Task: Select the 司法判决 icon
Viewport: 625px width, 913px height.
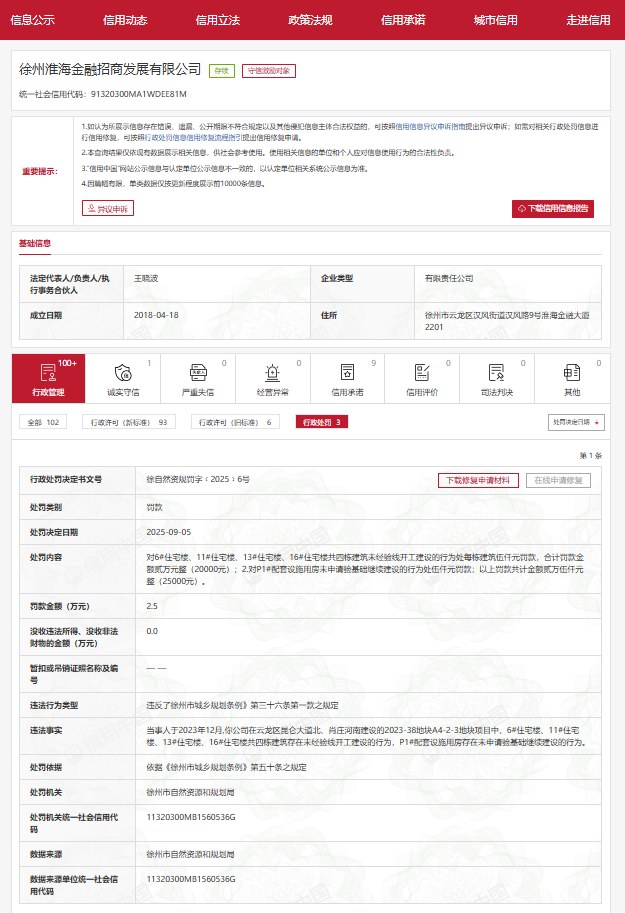Action: click(x=496, y=373)
